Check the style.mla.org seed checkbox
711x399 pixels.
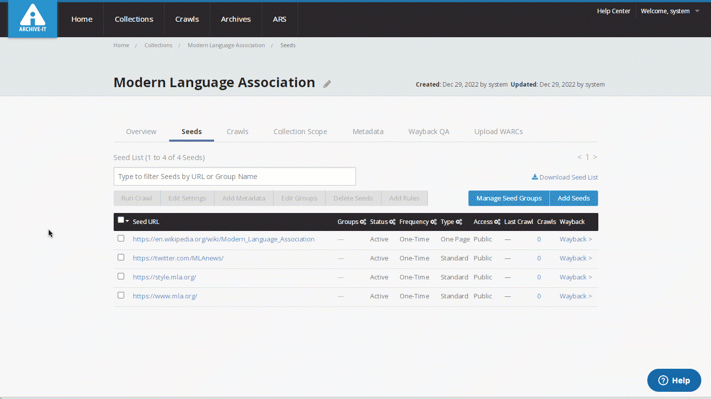coord(121,277)
